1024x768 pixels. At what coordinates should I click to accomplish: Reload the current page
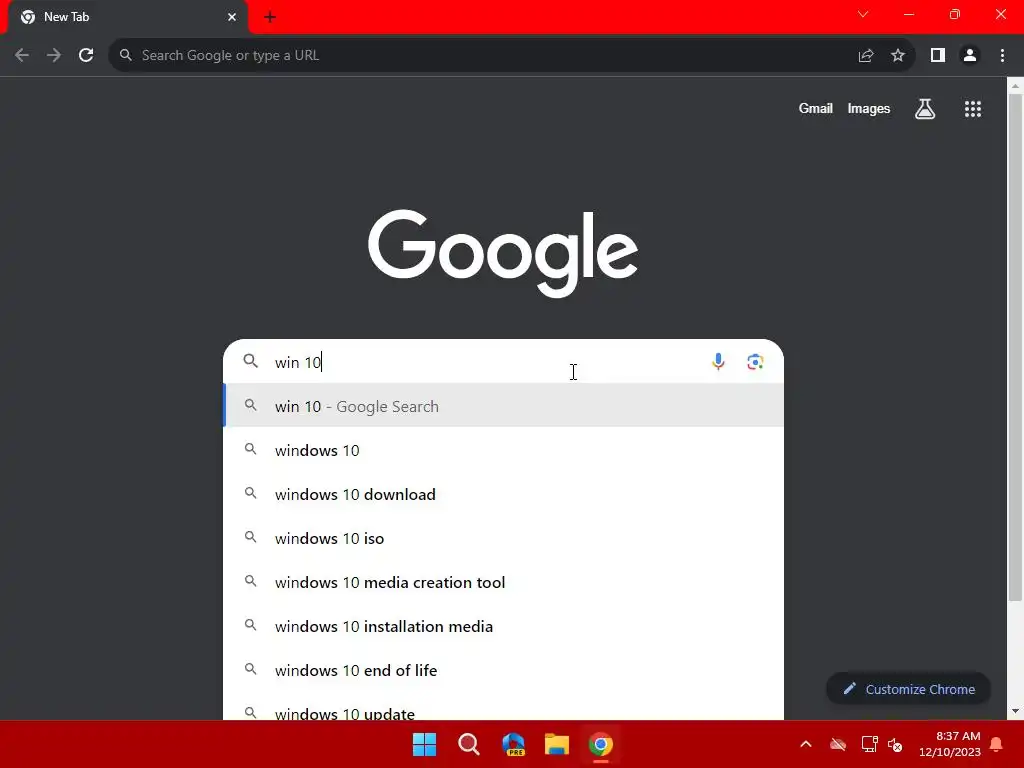pyautogui.click(x=86, y=56)
